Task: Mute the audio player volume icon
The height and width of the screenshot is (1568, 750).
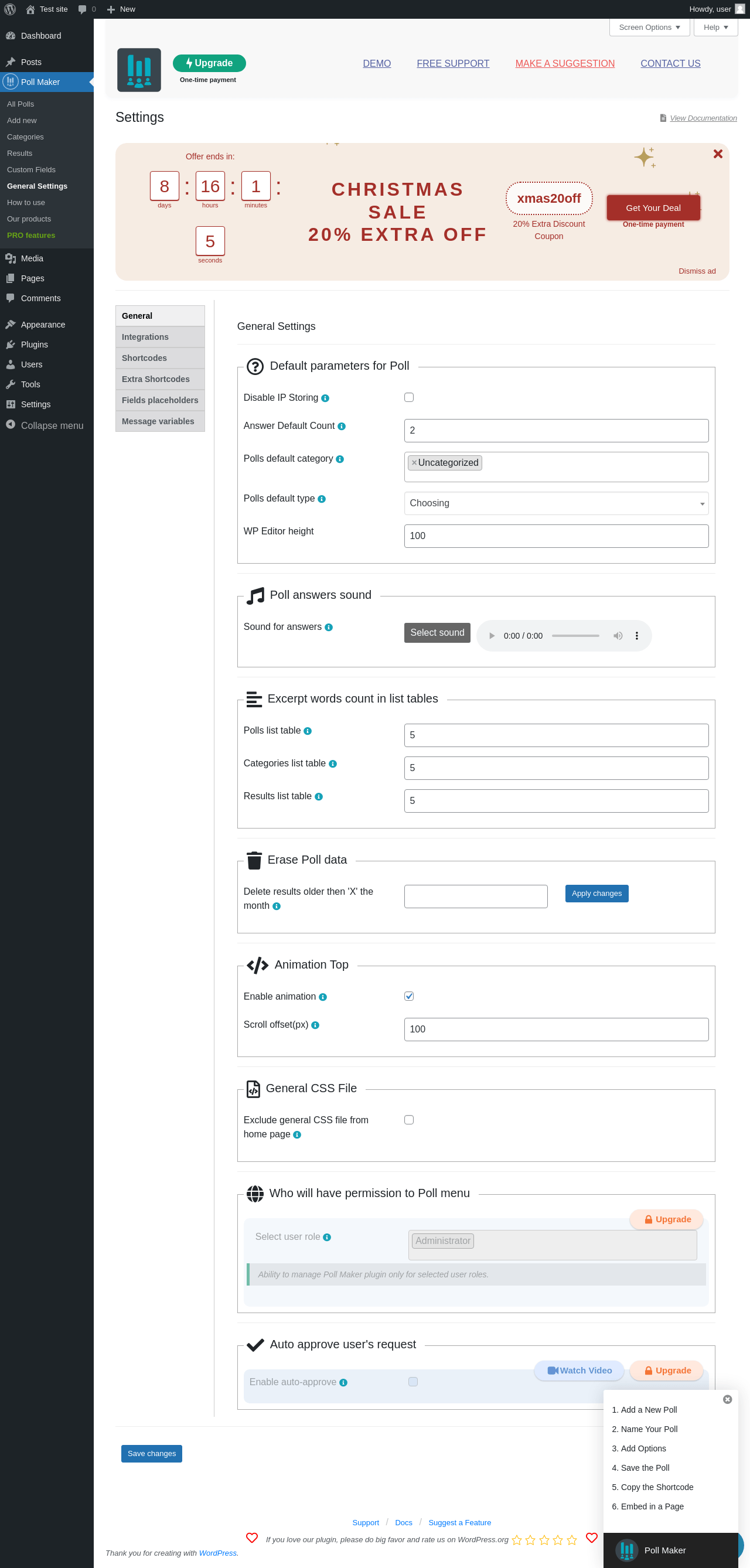Action: (618, 636)
